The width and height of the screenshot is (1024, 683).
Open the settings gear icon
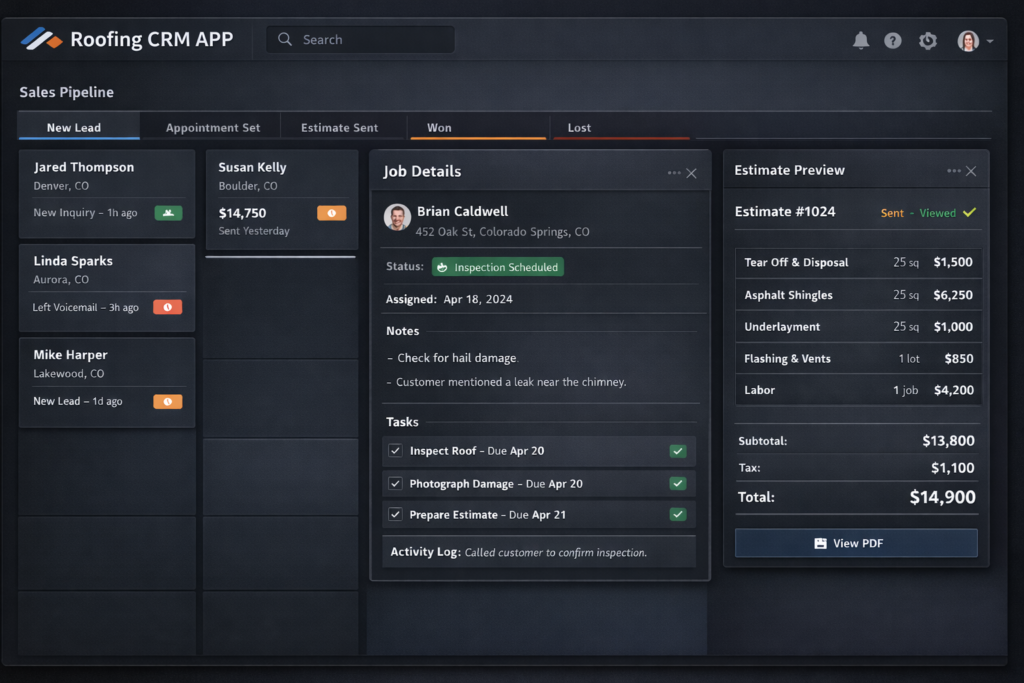point(928,41)
